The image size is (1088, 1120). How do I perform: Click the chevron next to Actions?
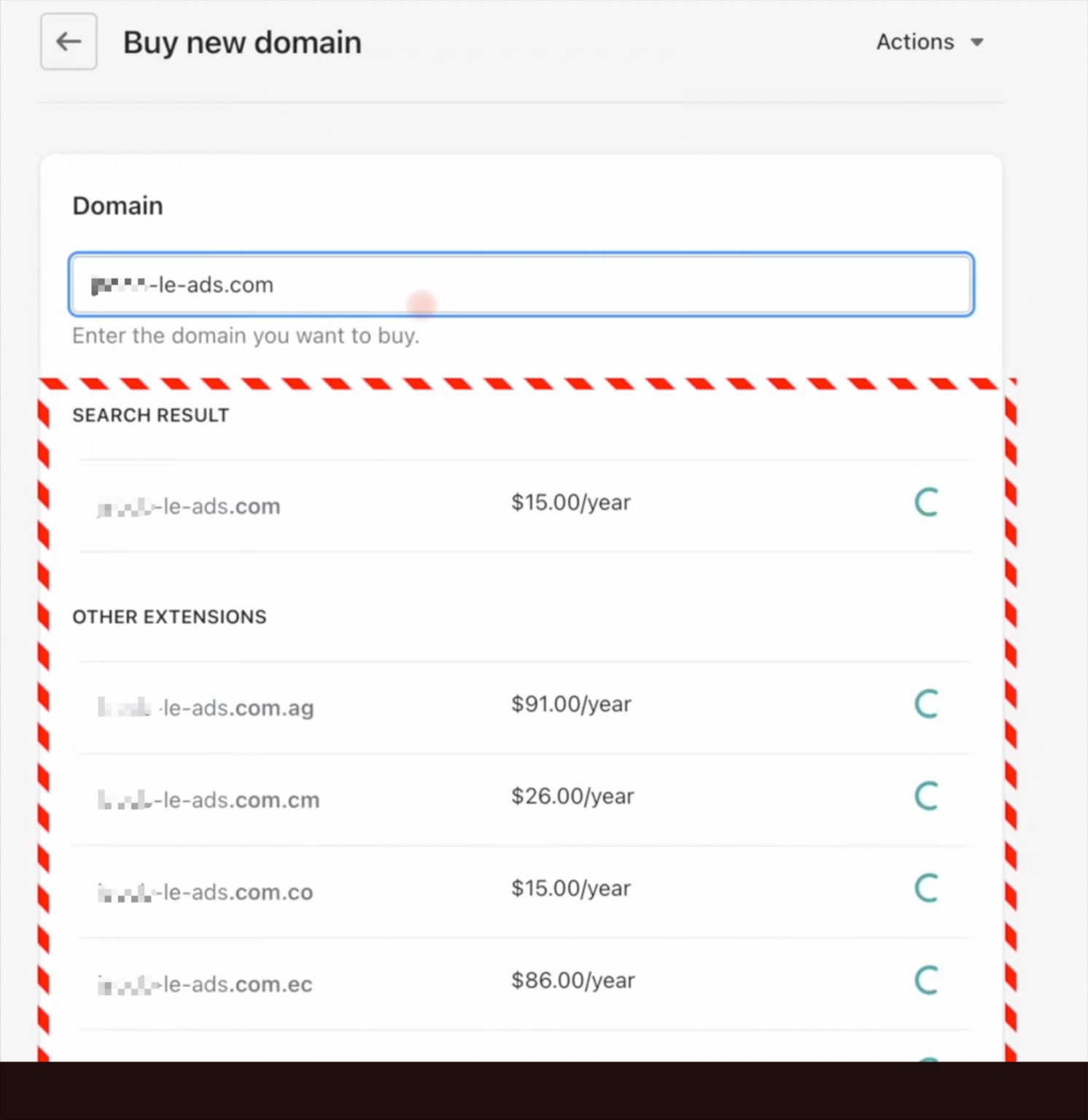[x=977, y=42]
